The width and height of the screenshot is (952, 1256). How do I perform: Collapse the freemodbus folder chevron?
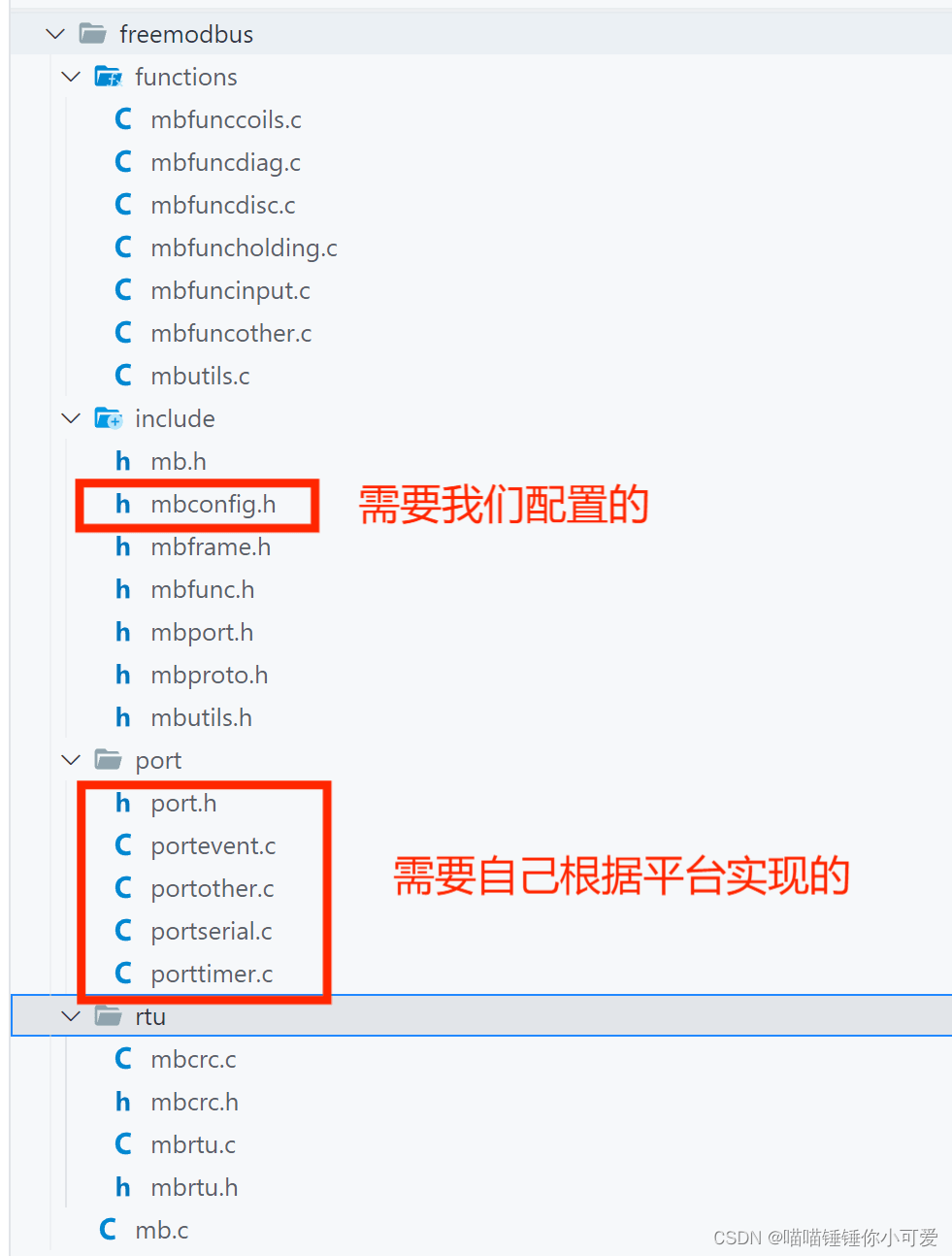pyautogui.click(x=55, y=34)
